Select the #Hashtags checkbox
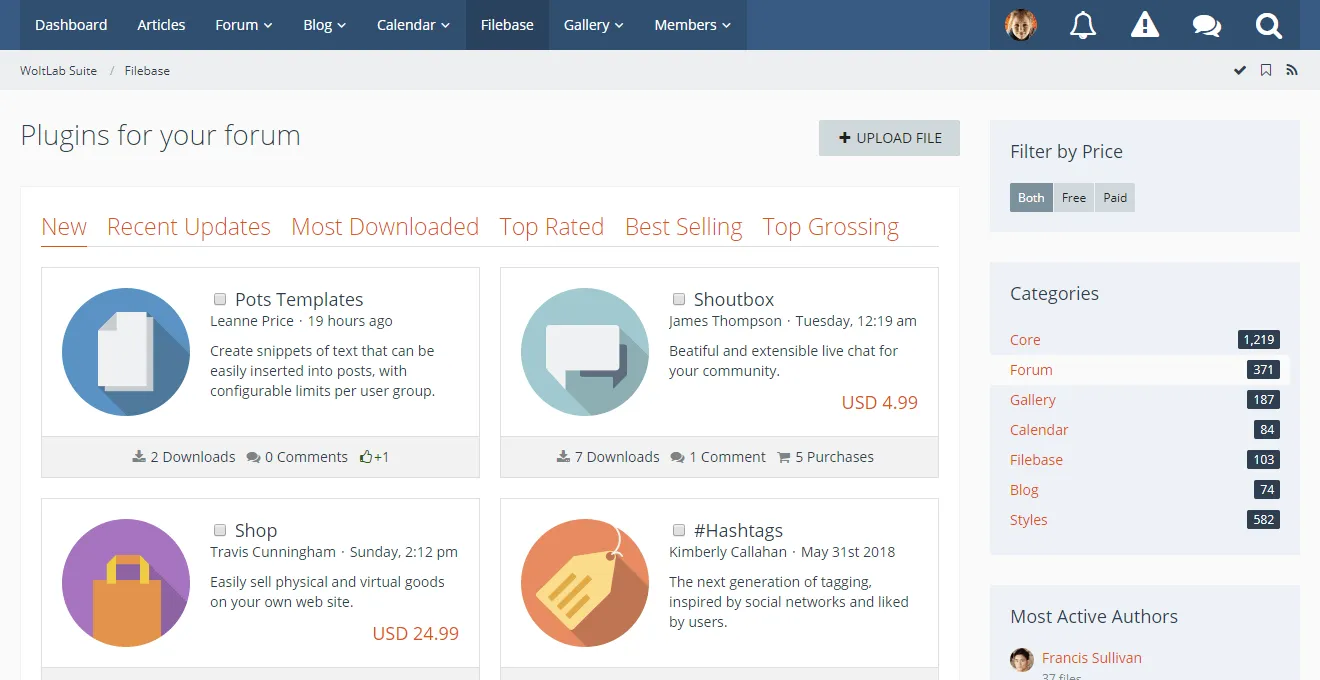This screenshot has width=1320, height=680. point(679,530)
